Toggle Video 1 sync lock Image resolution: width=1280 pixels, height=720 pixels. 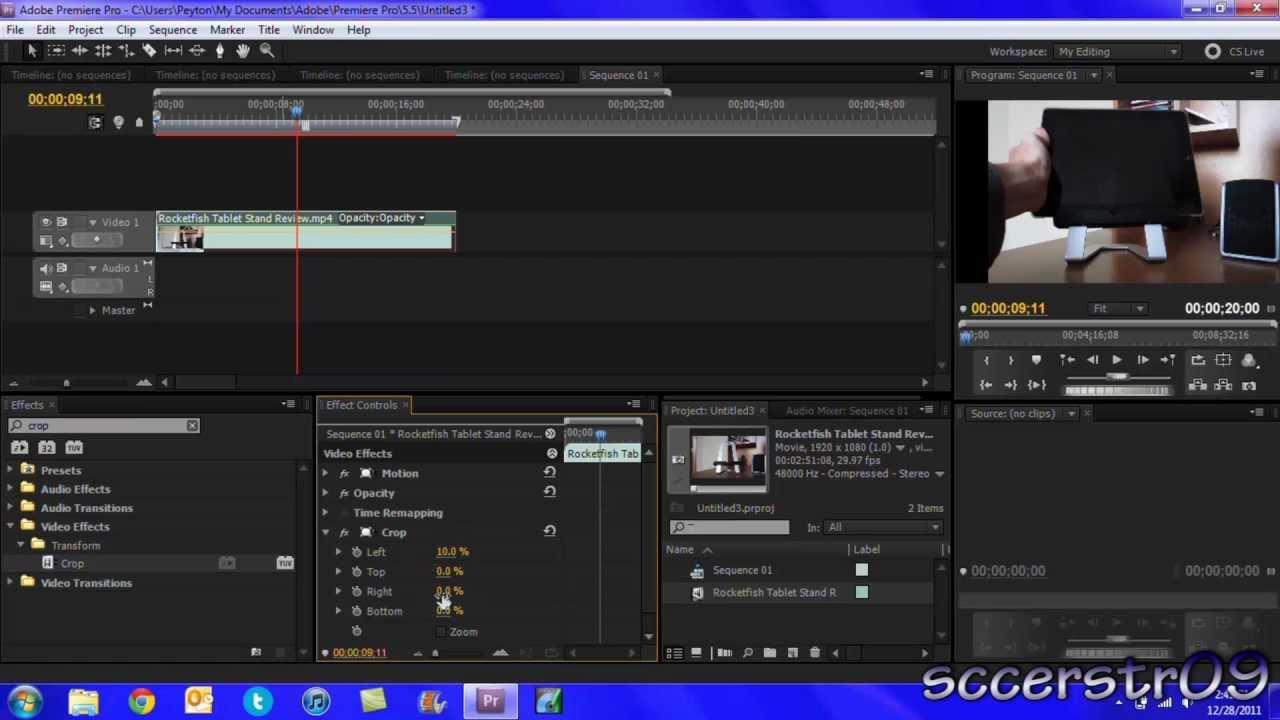pyautogui.click(x=62, y=222)
